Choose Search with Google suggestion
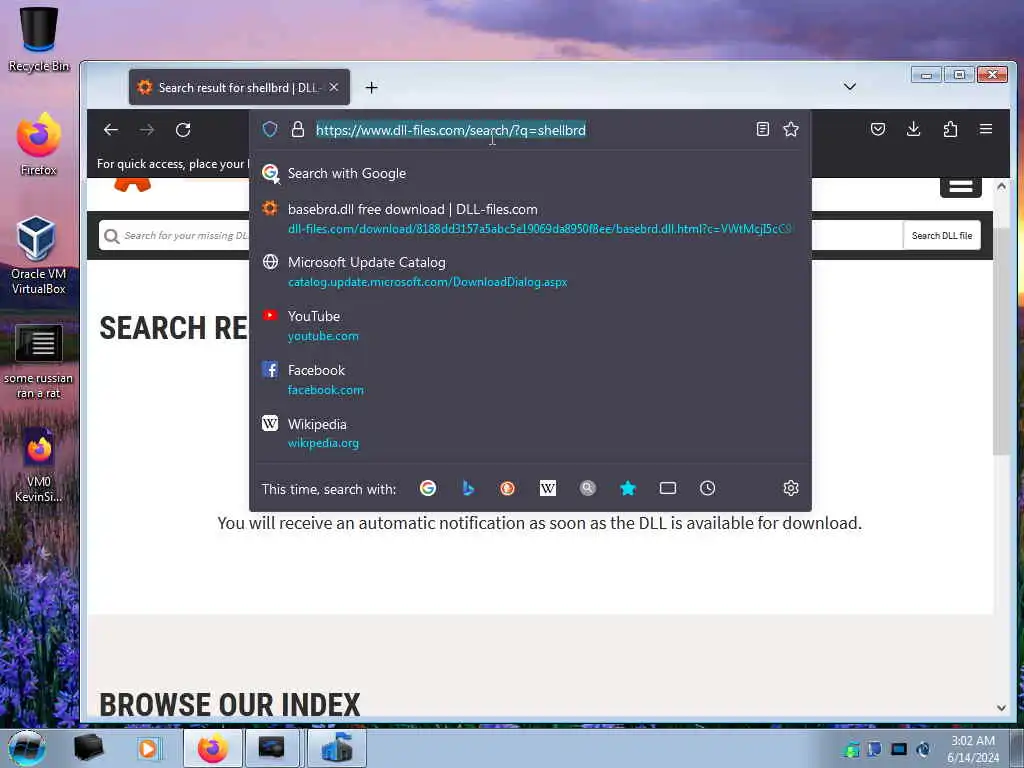This screenshot has width=1024, height=768. click(530, 173)
